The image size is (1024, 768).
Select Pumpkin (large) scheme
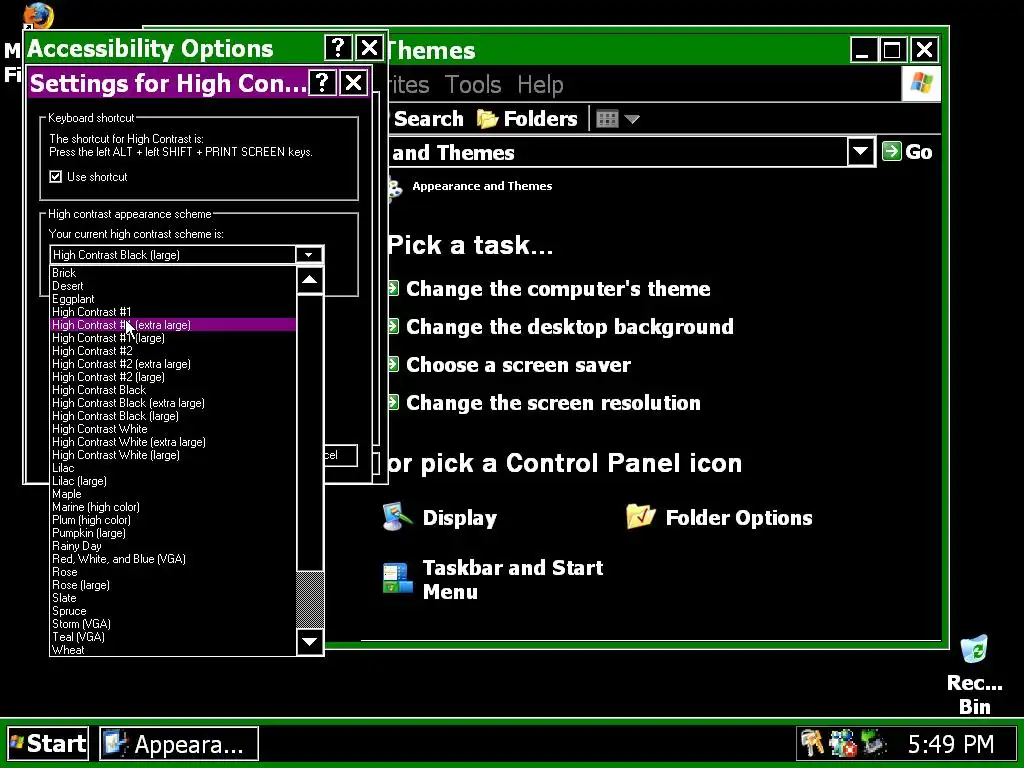(x=173, y=533)
